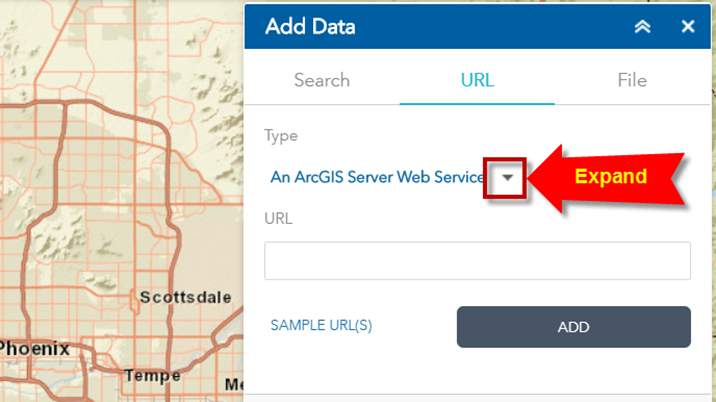Click the 'An ArcGIS Server Web Service' selection
This screenshot has height=402, width=716.
[x=377, y=177]
